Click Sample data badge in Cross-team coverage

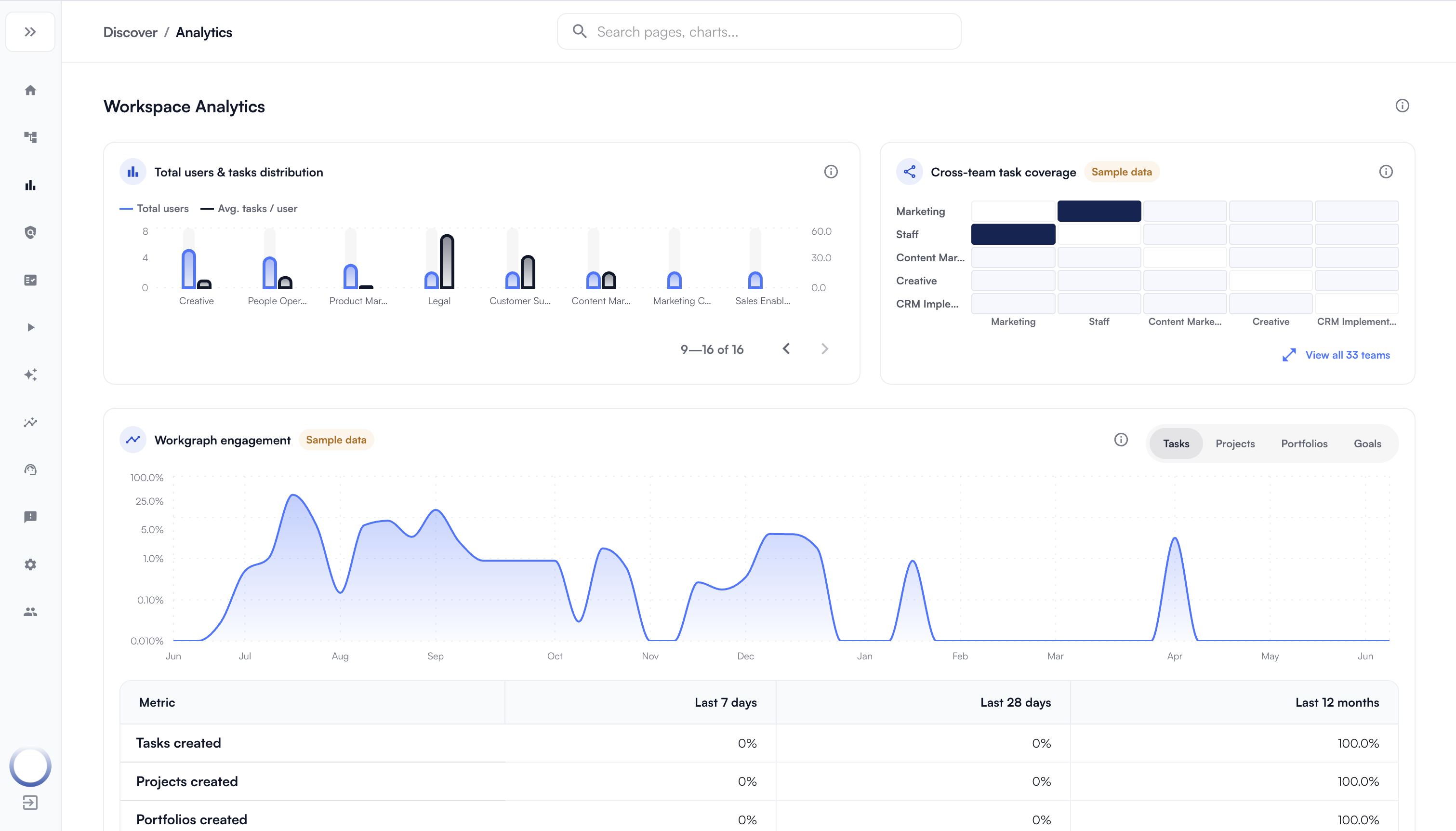point(1121,172)
